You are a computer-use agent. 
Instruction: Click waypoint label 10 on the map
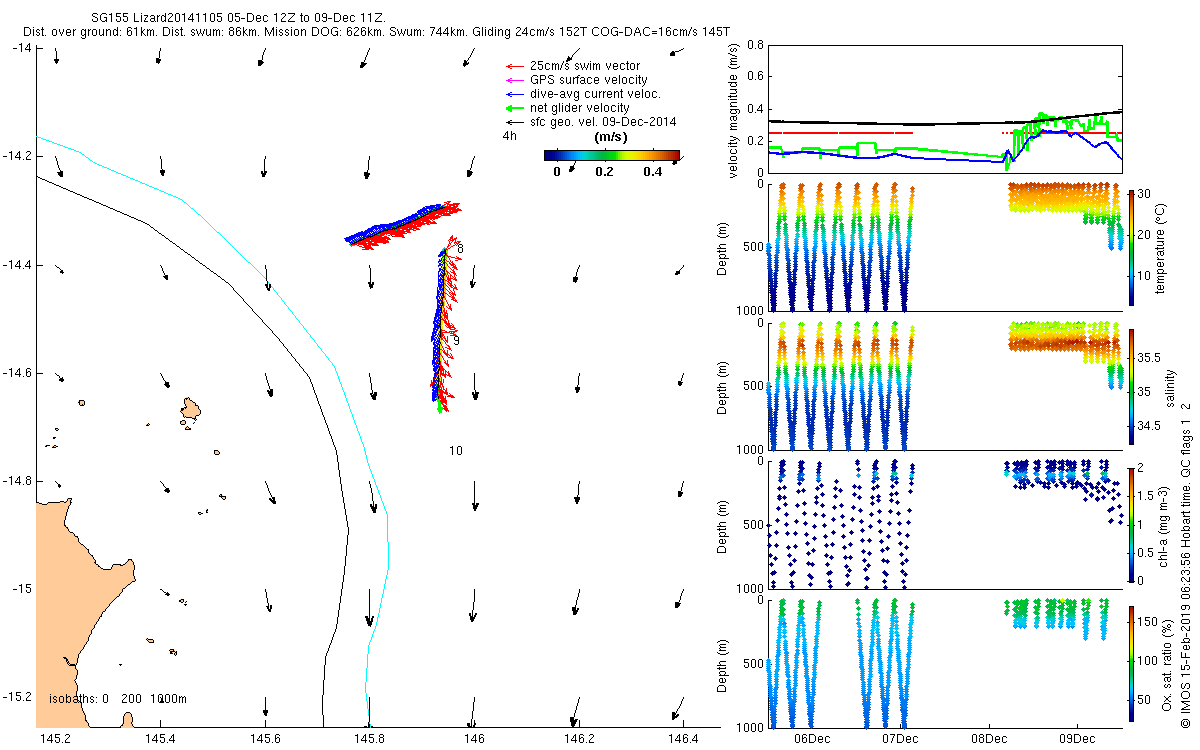455,451
